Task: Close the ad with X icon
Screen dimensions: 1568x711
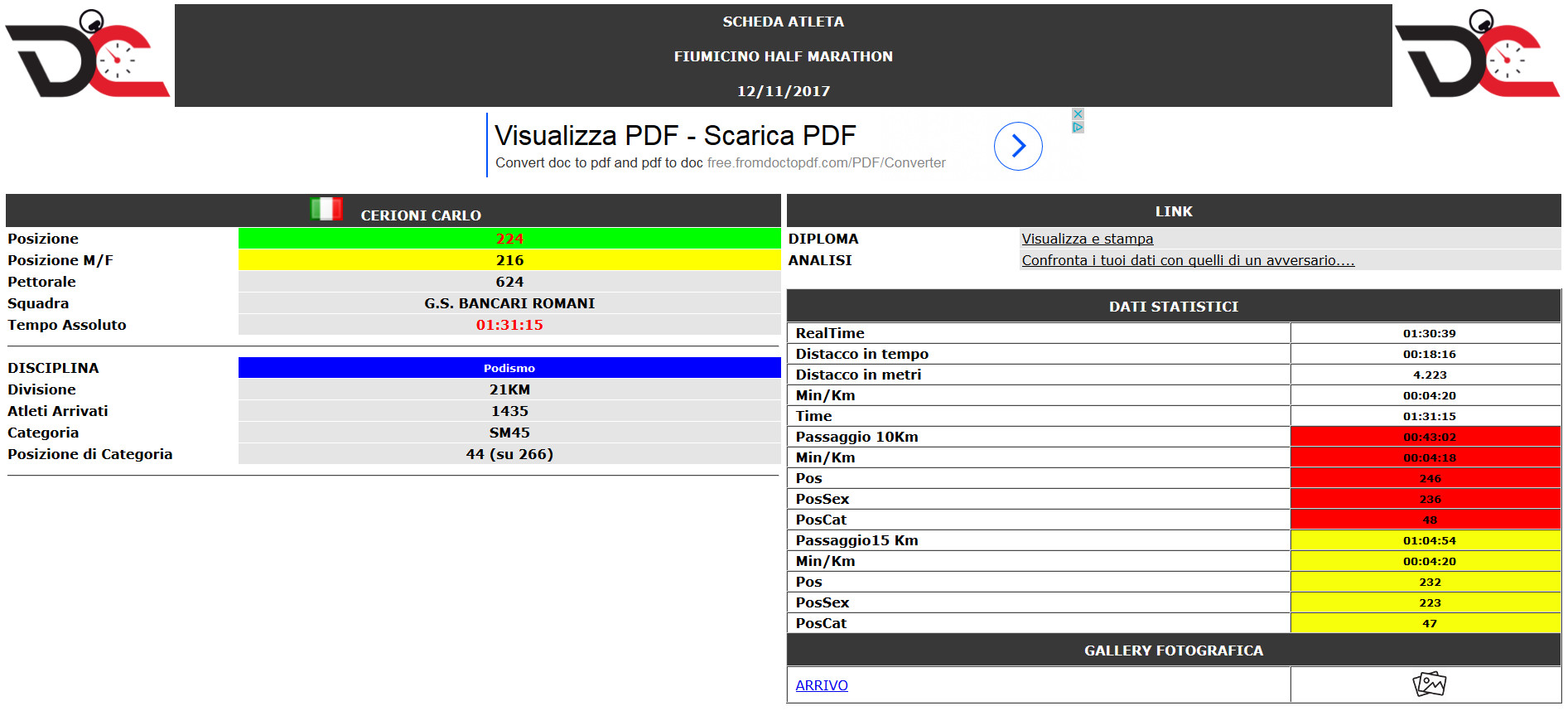Action: coord(1078,114)
